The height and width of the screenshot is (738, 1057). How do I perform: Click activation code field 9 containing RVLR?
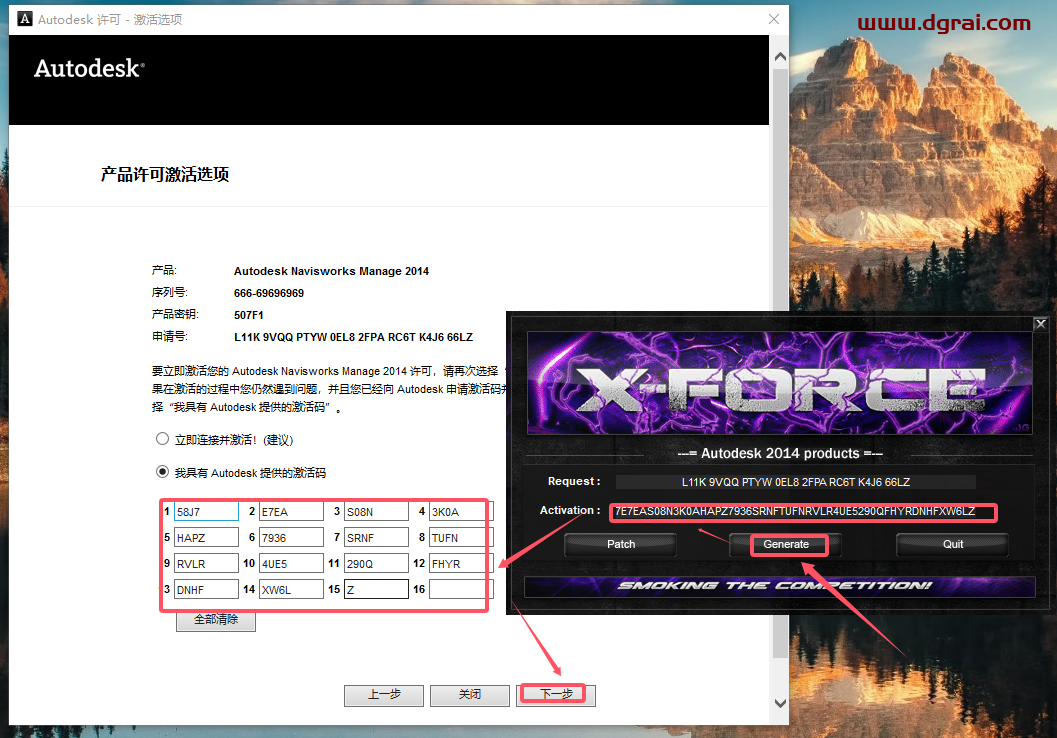[x=206, y=563]
